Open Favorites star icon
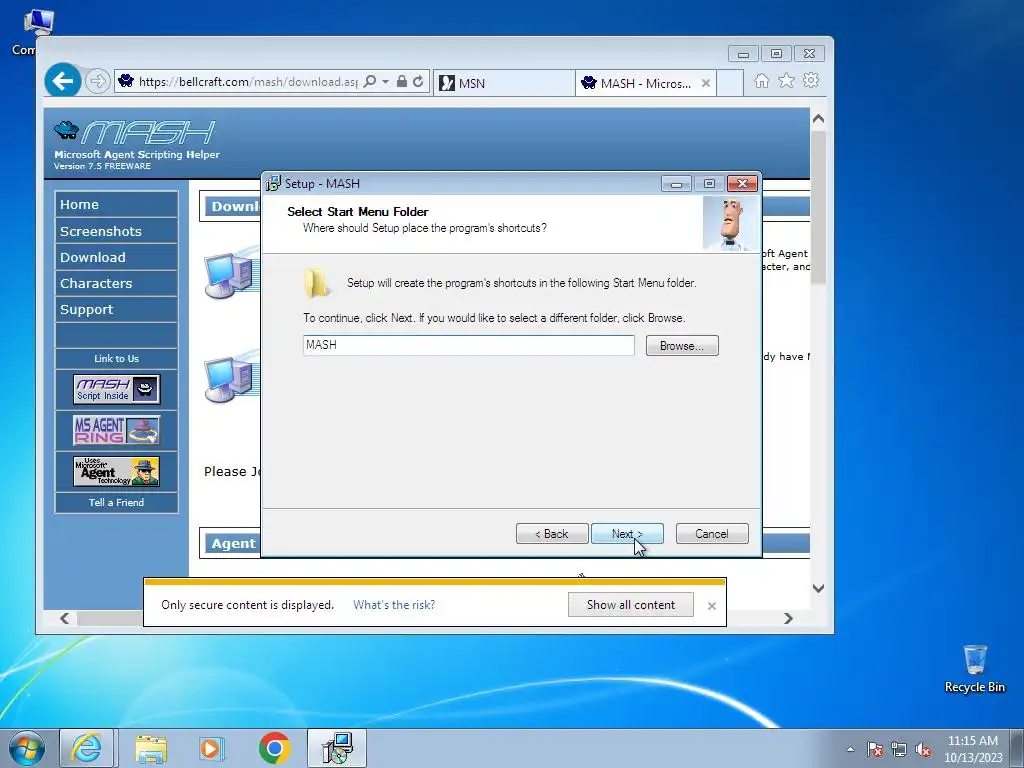This screenshot has height=768, width=1024. [x=786, y=80]
